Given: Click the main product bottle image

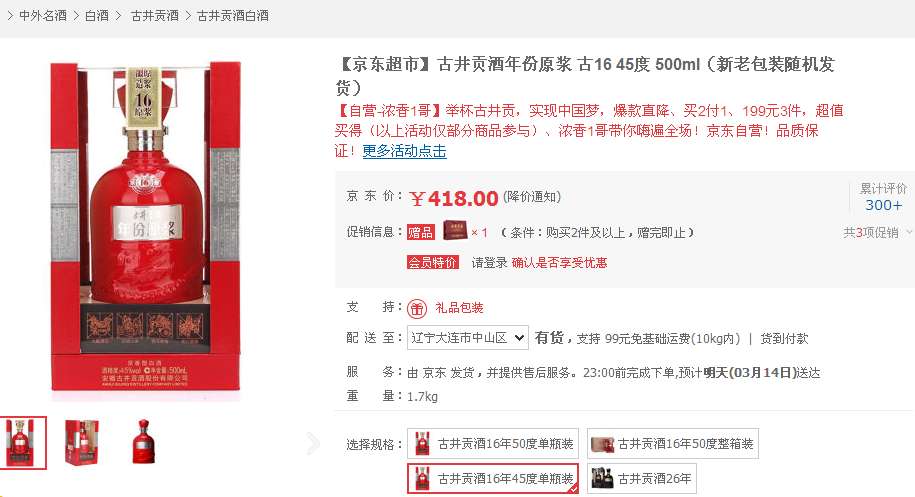Looking at the screenshot, I should pyautogui.click(x=145, y=226).
